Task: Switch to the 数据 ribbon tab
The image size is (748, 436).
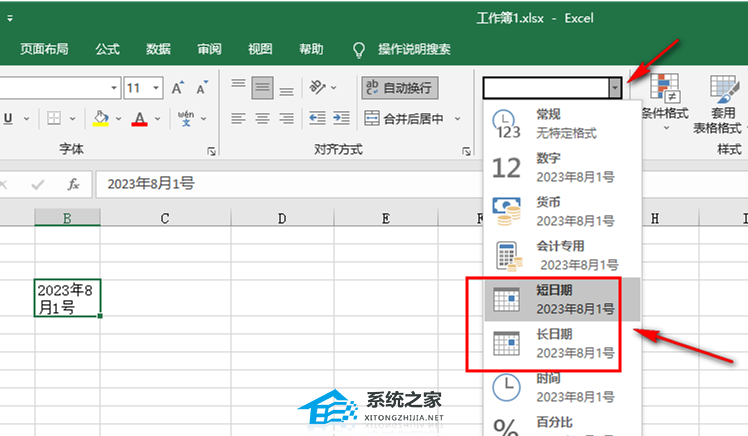Action: click(x=158, y=49)
